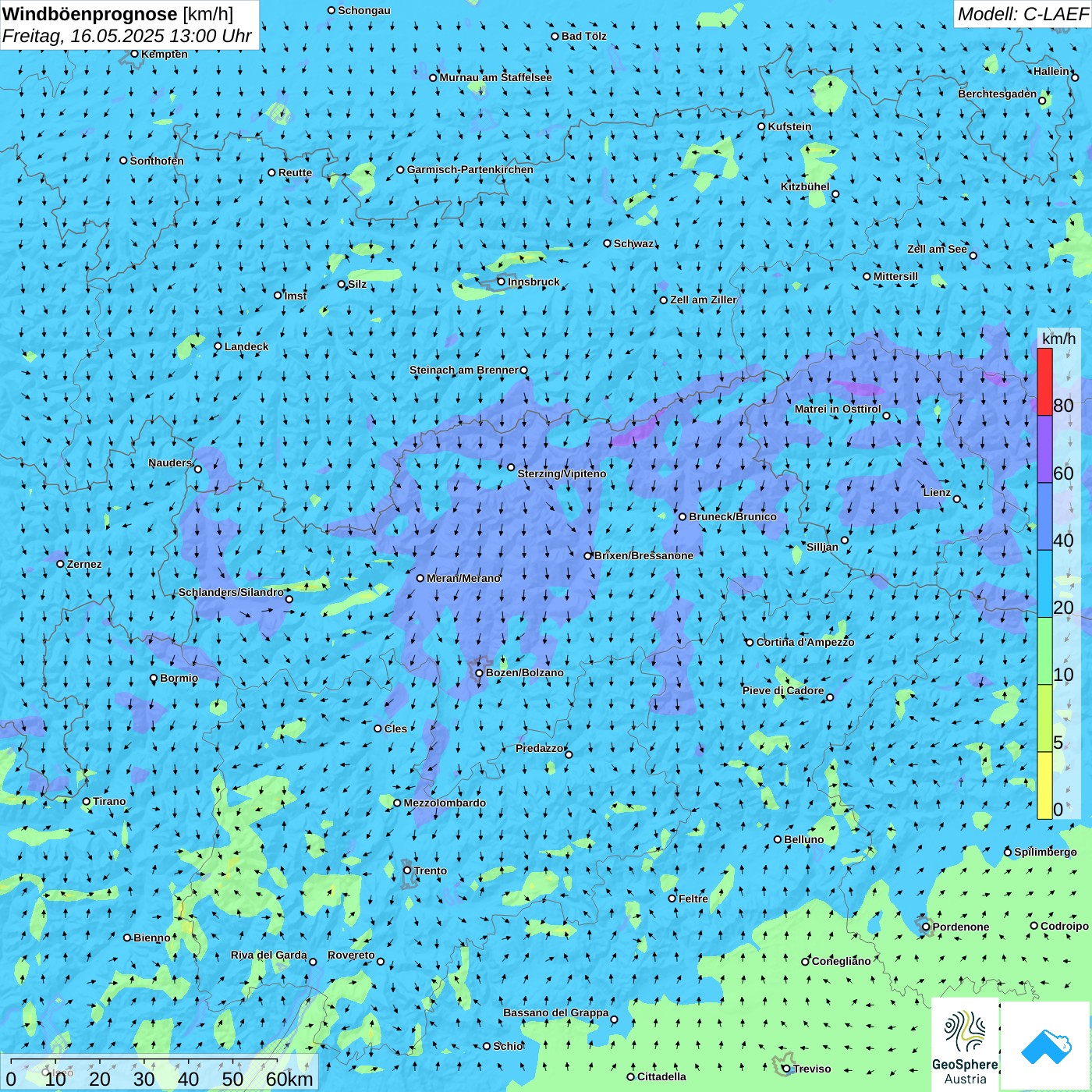Screen dimensions: 1092x1092
Task: Click the Bad Tölz city label
Action: tap(583, 36)
